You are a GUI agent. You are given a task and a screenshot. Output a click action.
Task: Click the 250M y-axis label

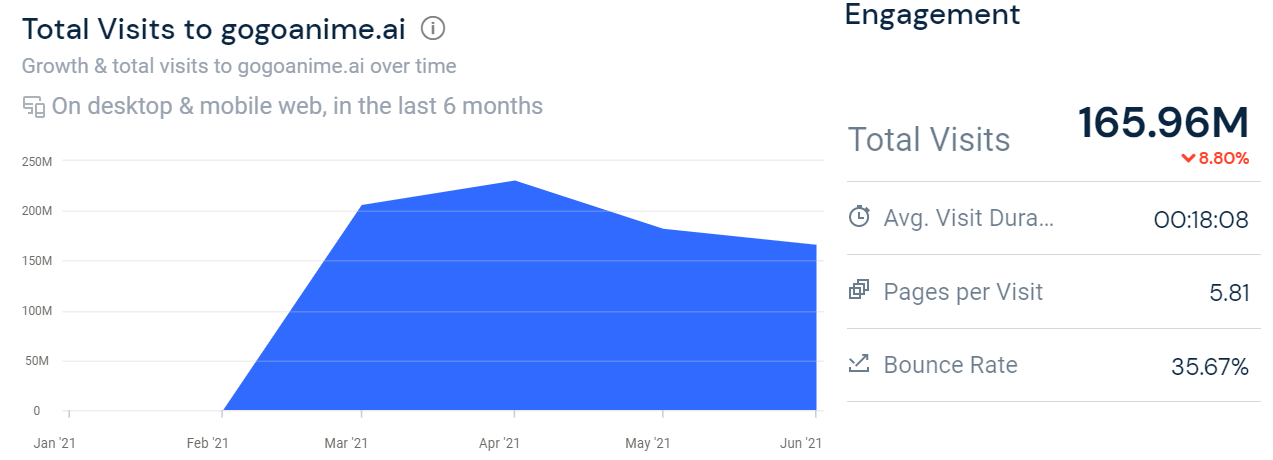pos(39,162)
